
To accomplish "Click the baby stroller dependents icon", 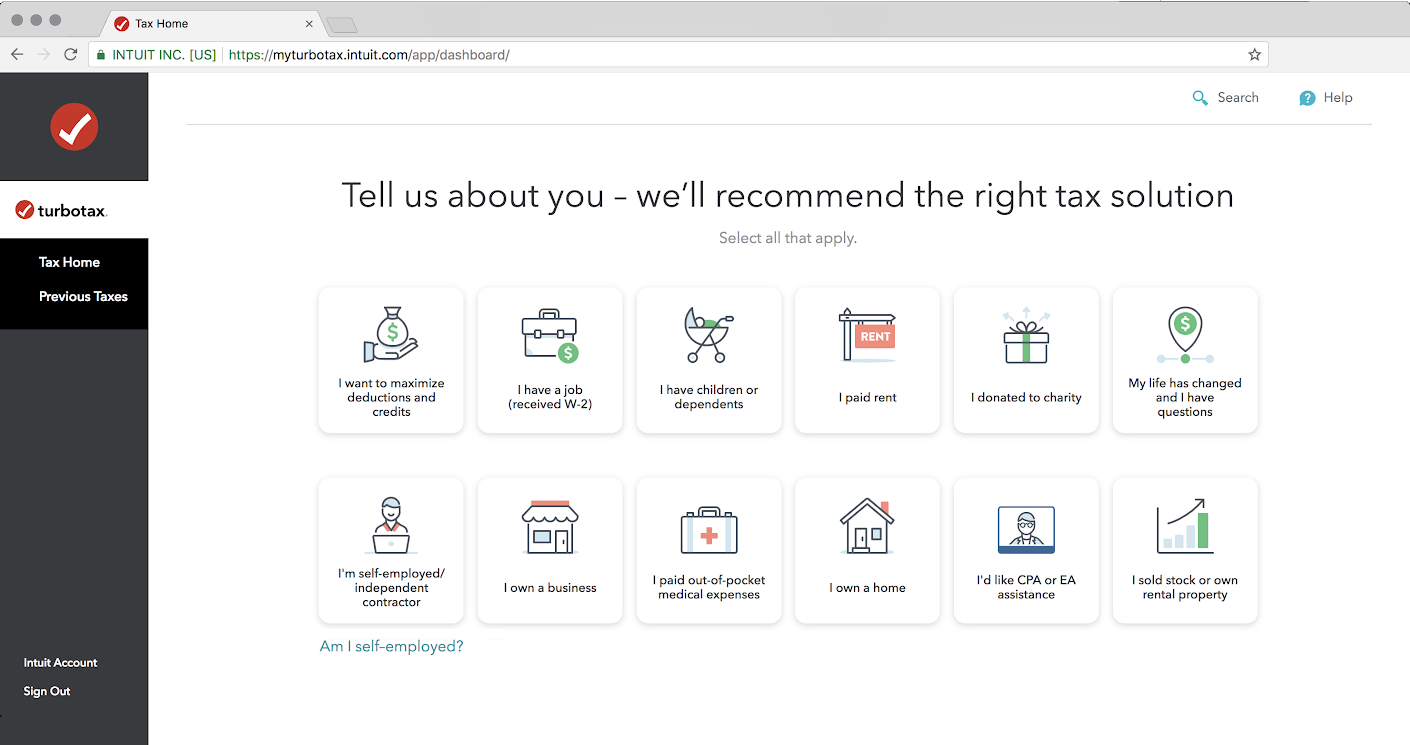I will 708,336.
